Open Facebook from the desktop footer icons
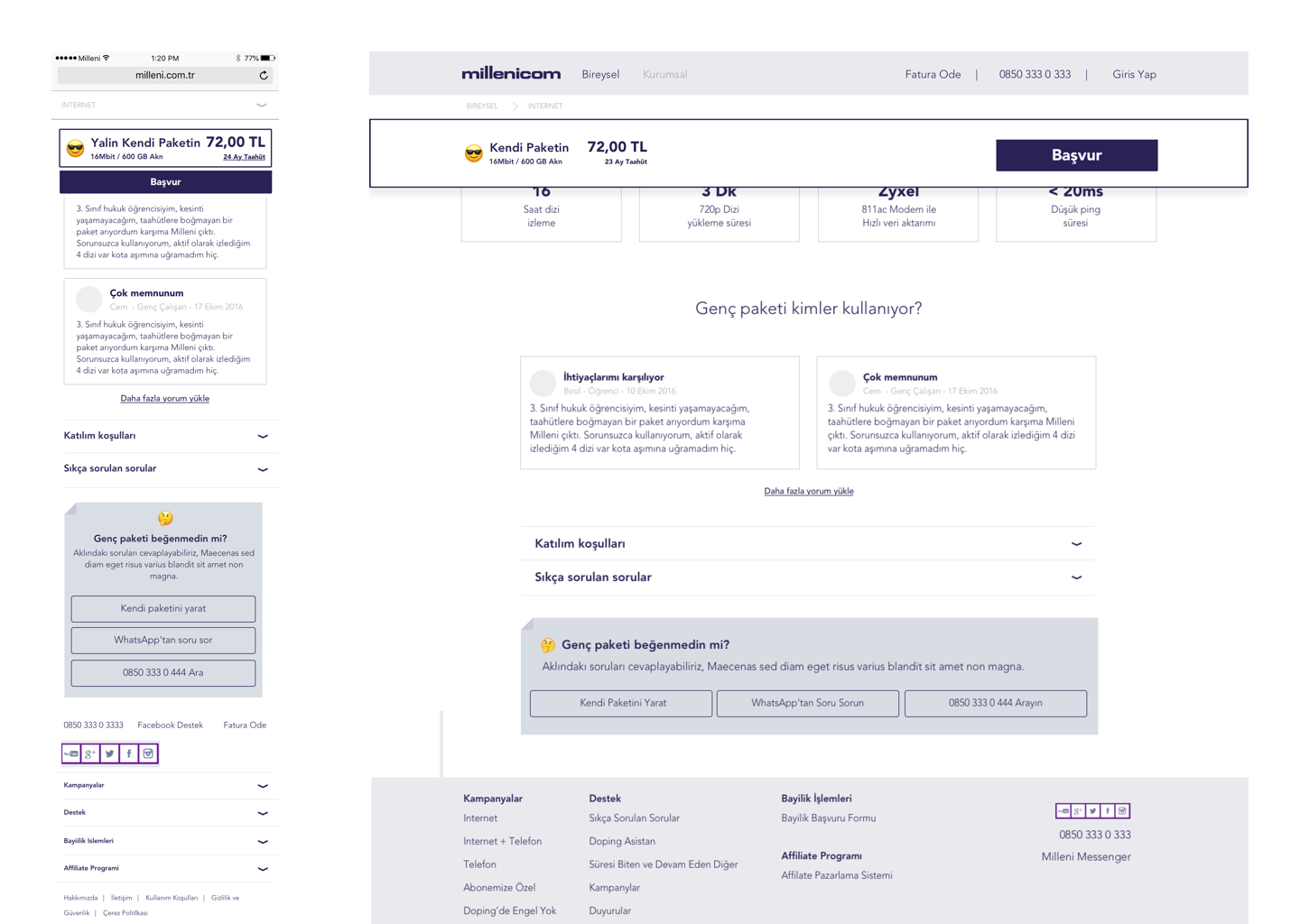 (1108, 811)
